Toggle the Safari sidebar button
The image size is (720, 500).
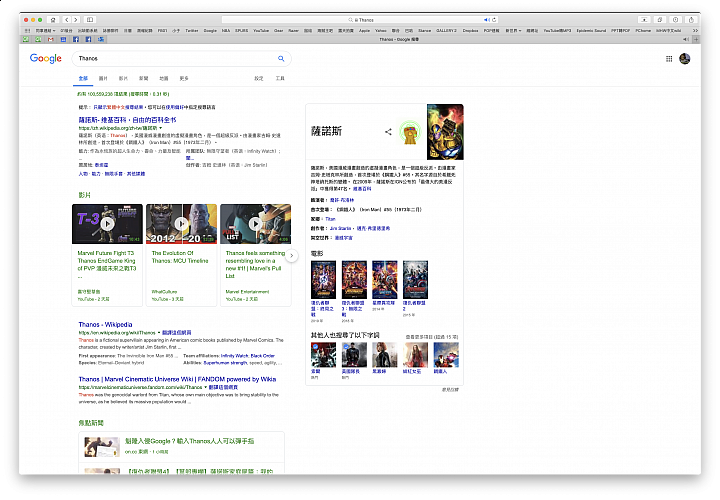(90, 20)
